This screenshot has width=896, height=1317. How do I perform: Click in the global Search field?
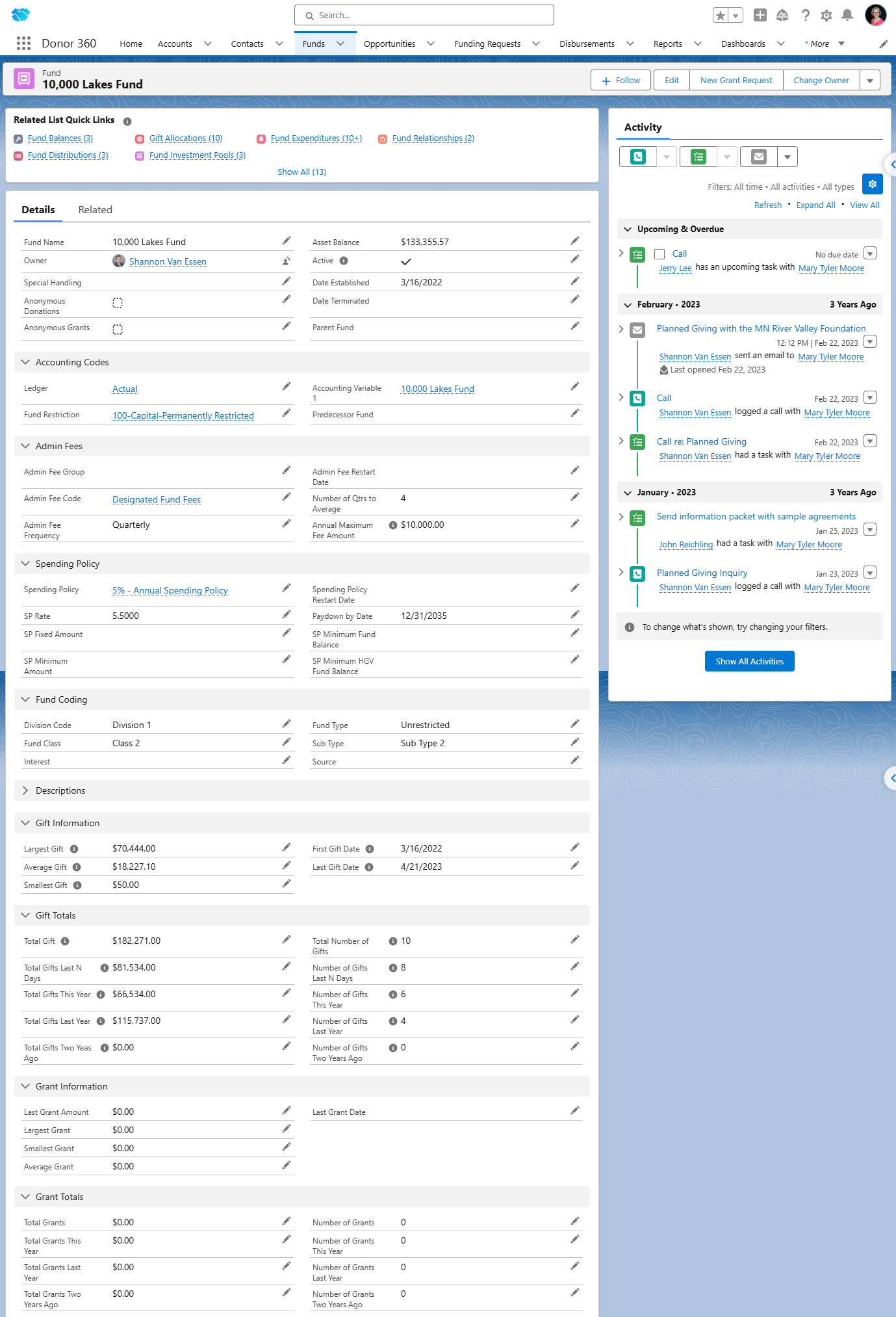[x=424, y=15]
